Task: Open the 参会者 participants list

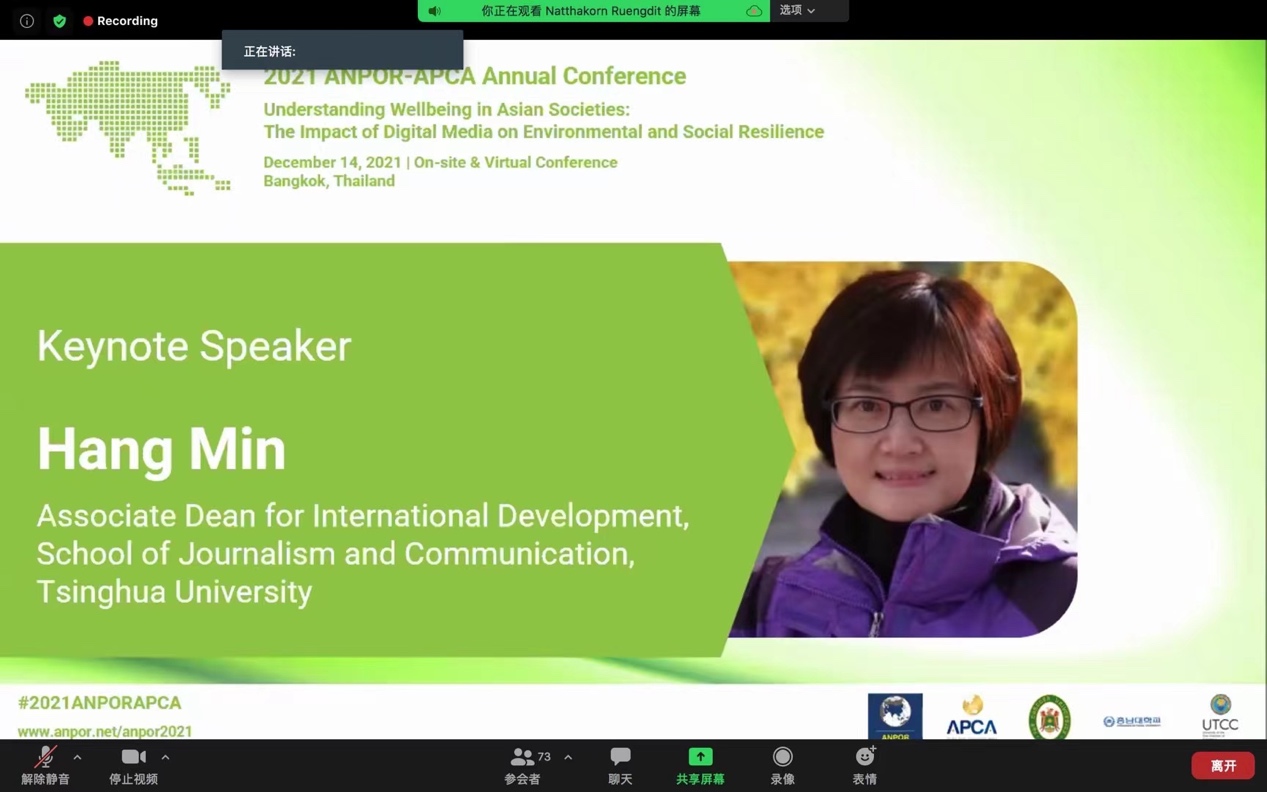Action: [523, 765]
